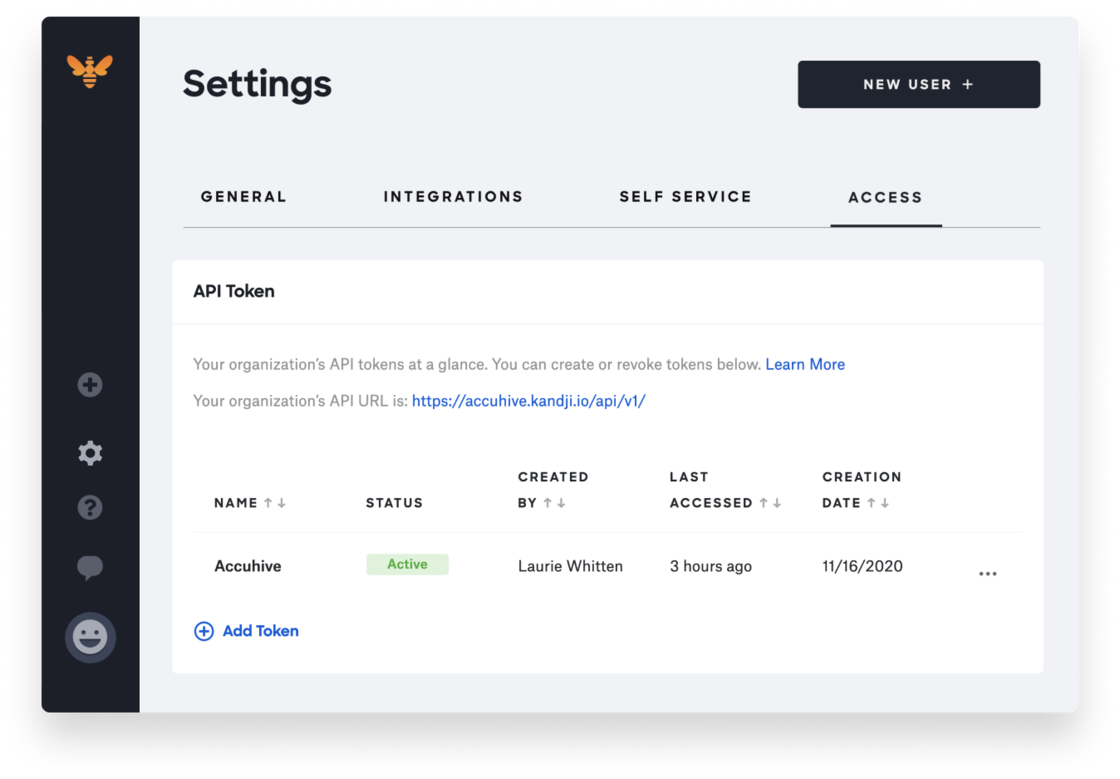Sort tokens by Creation Date arrows
The height and width of the screenshot is (779, 1120).
[x=878, y=503]
